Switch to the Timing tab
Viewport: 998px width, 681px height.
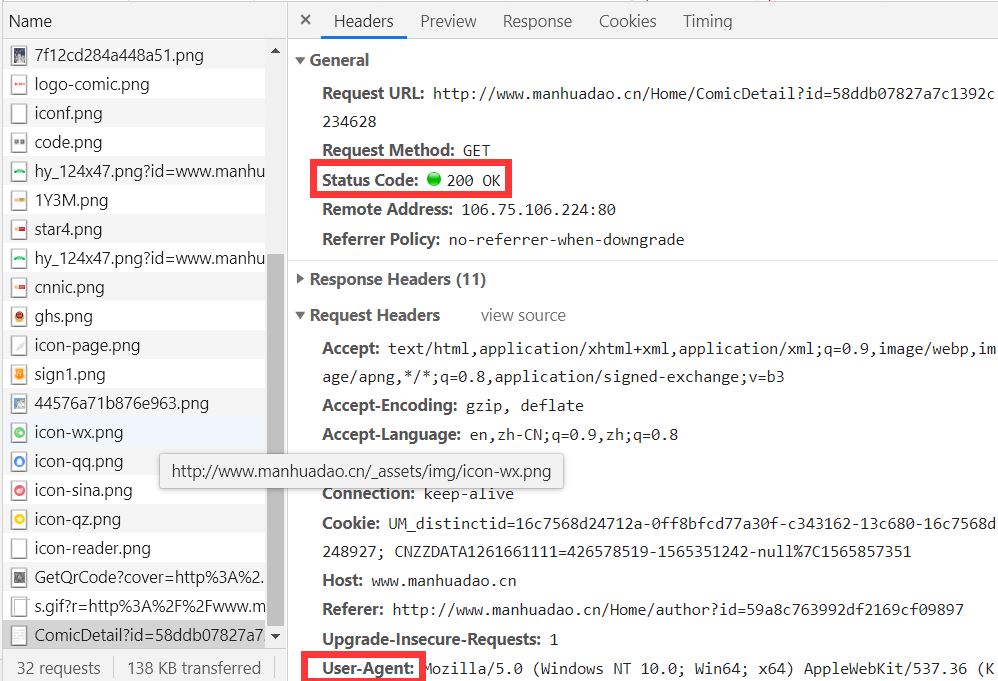[708, 21]
